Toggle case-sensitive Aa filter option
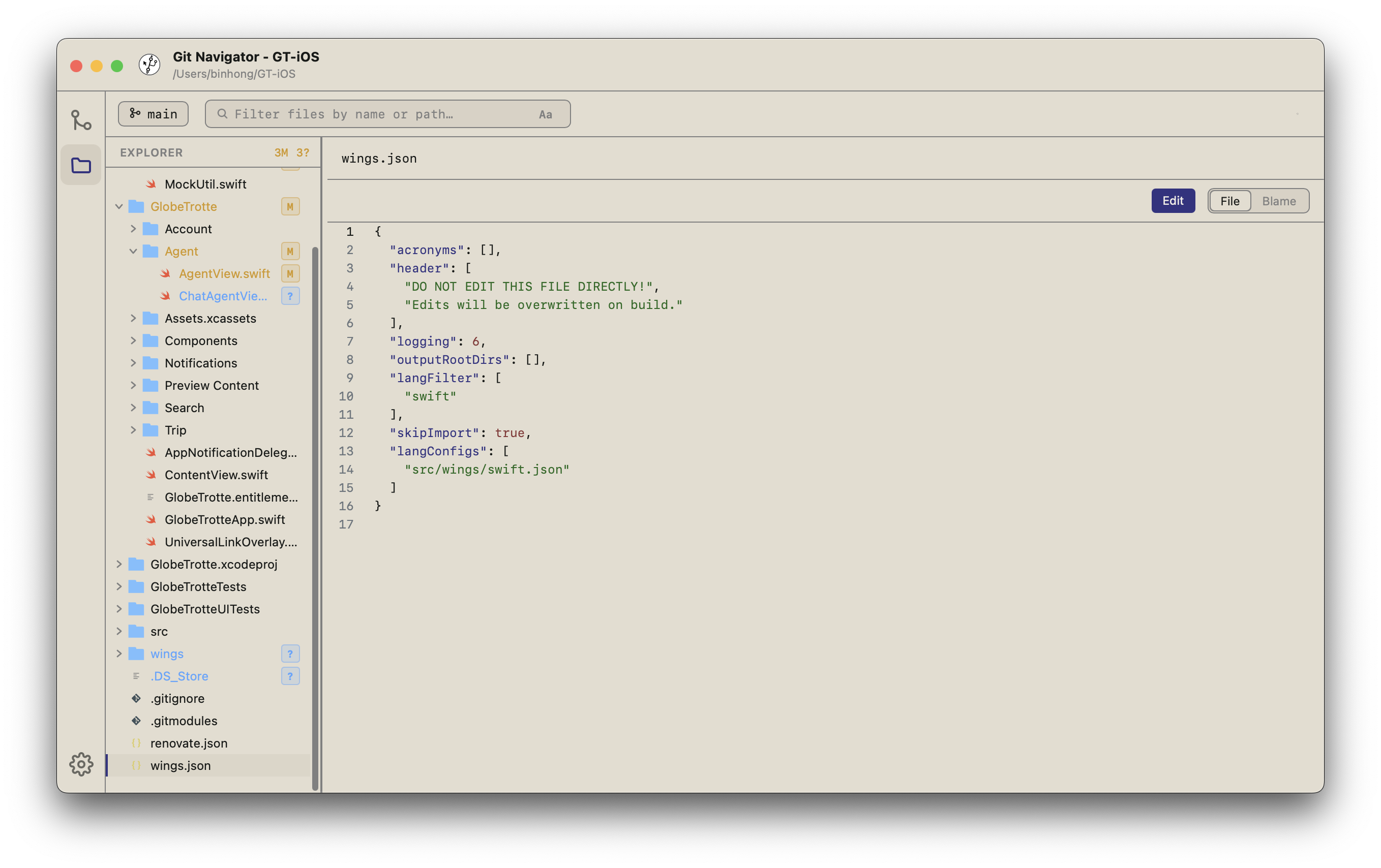 click(546, 114)
